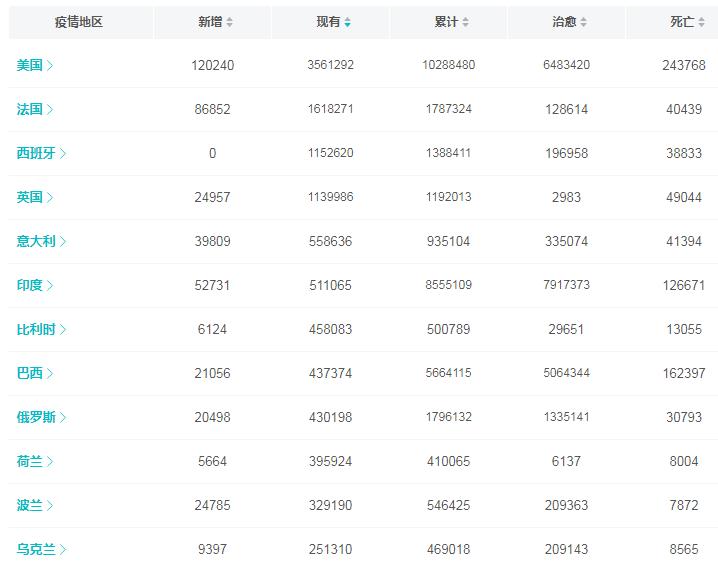Click chevron next to 波兰
The width and height of the screenshot is (718, 568).
click(x=50, y=505)
